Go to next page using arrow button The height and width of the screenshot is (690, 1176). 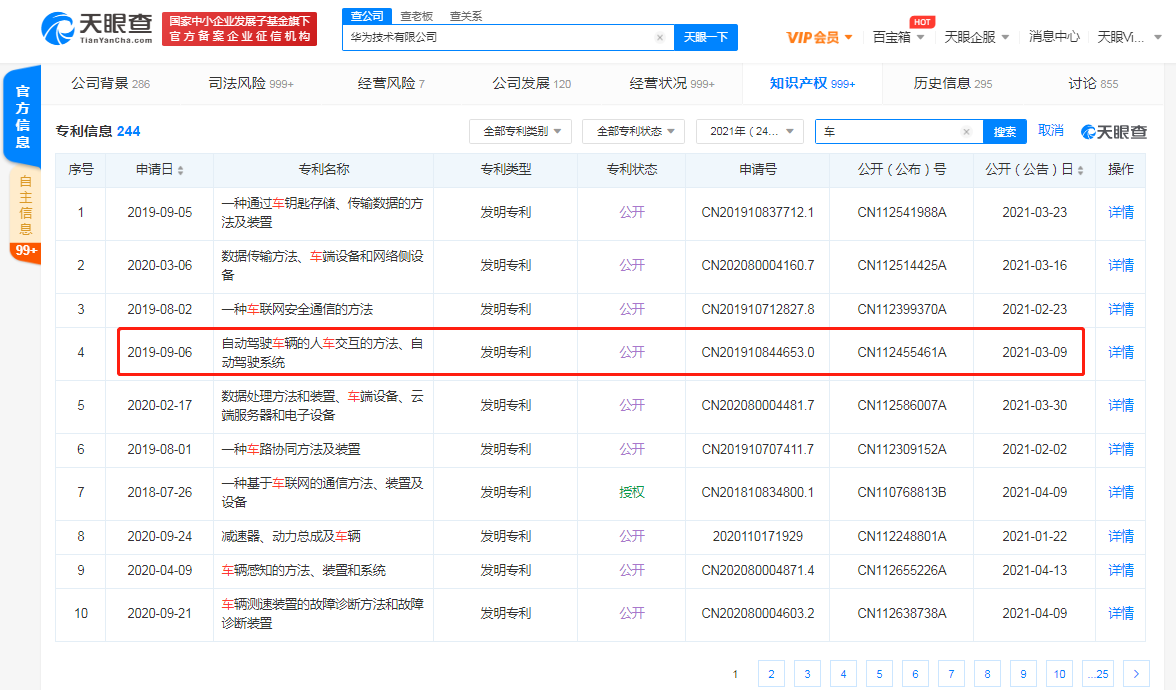(1136, 674)
